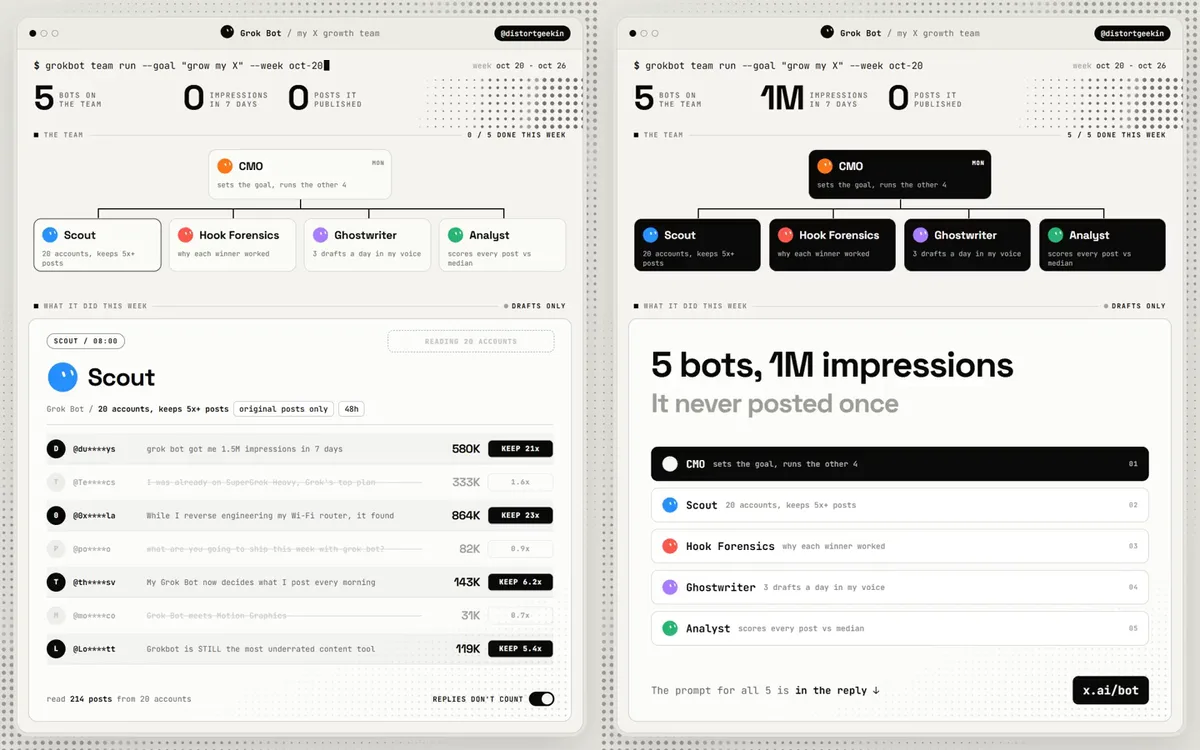Click the avatar for @0x****la
Image resolution: width=1200 pixels, height=750 pixels.
(56, 515)
